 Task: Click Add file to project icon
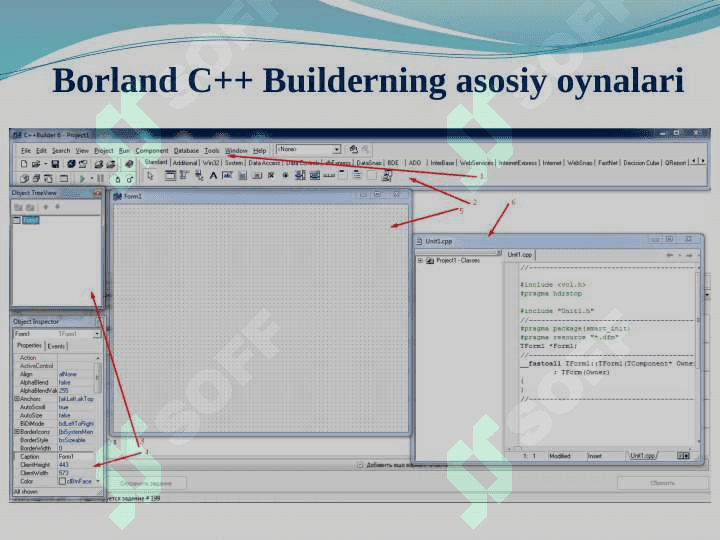pyautogui.click(x=99, y=164)
